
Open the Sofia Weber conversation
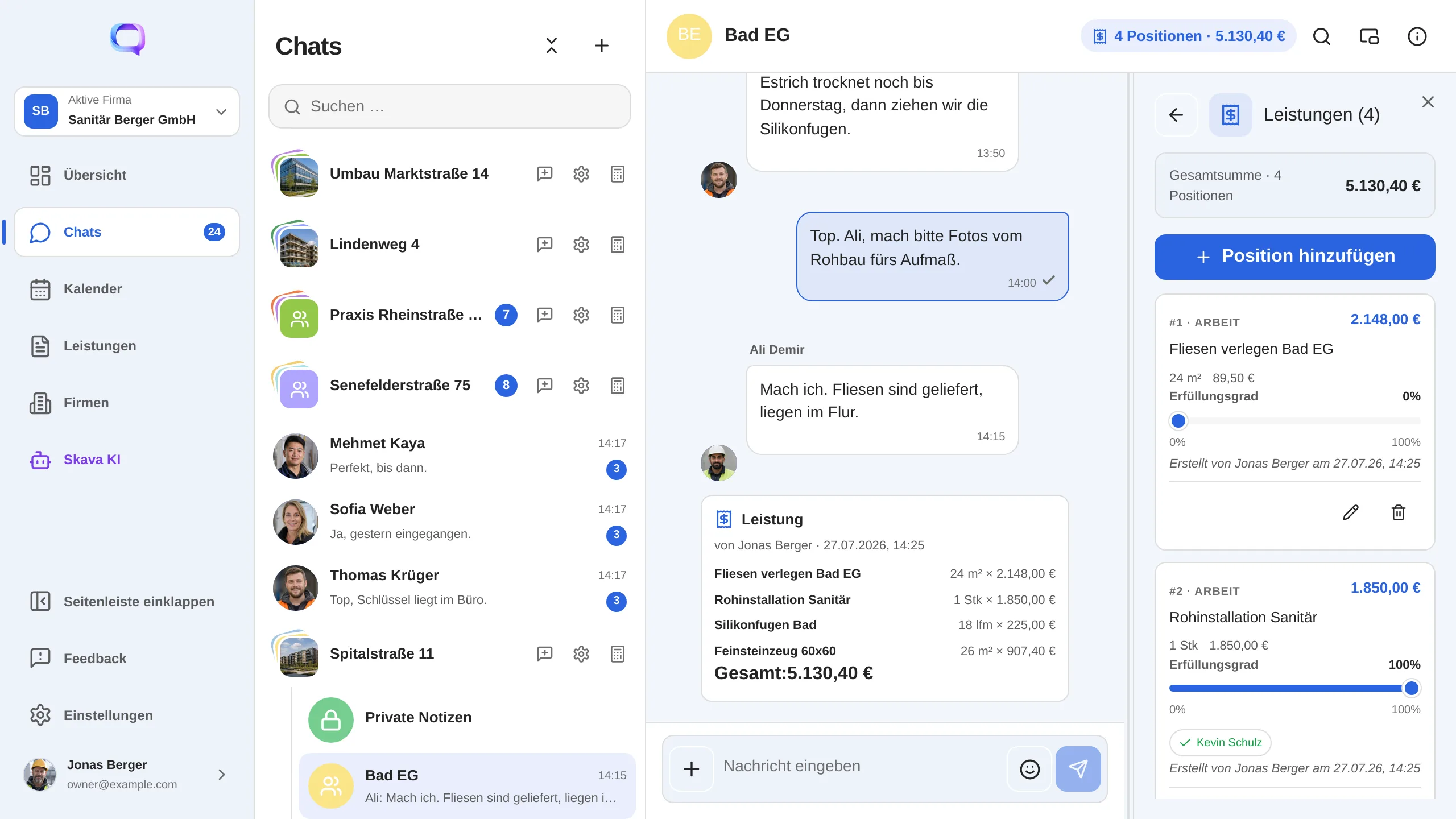point(449,522)
